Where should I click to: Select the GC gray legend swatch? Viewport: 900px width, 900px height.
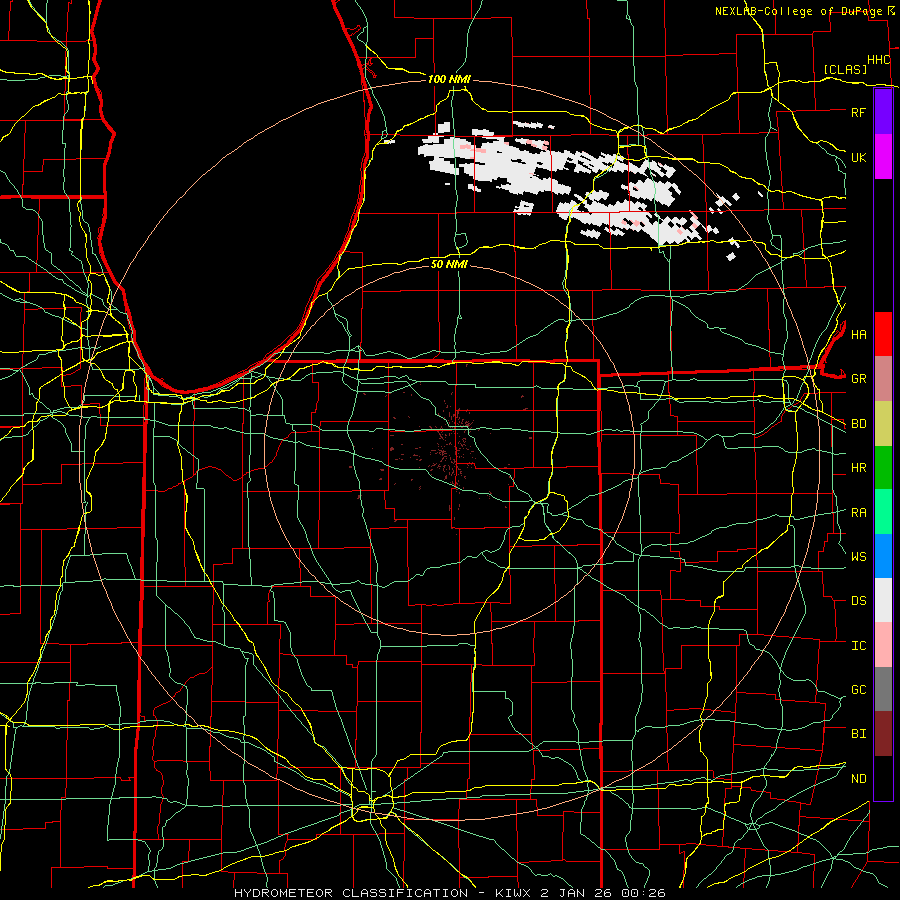(x=883, y=689)
